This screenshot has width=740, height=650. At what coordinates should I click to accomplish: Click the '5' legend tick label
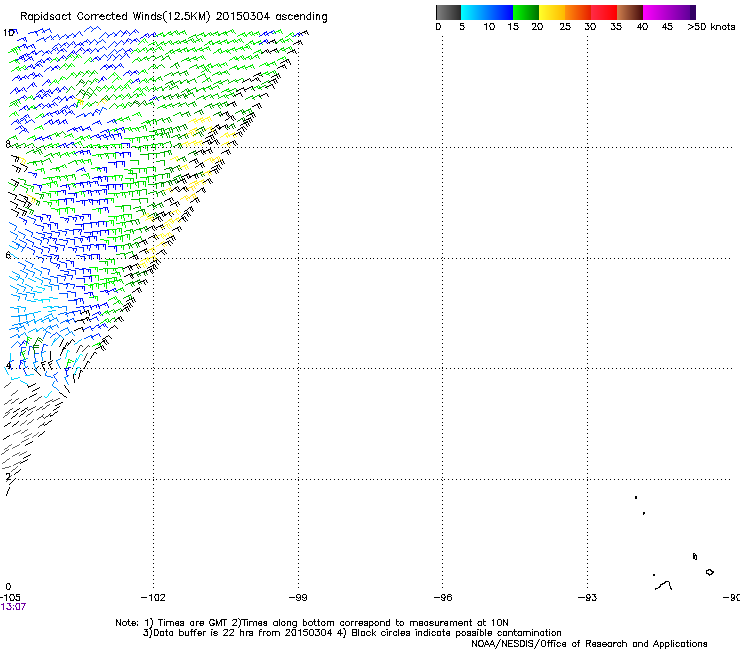(x=462, y=27)
